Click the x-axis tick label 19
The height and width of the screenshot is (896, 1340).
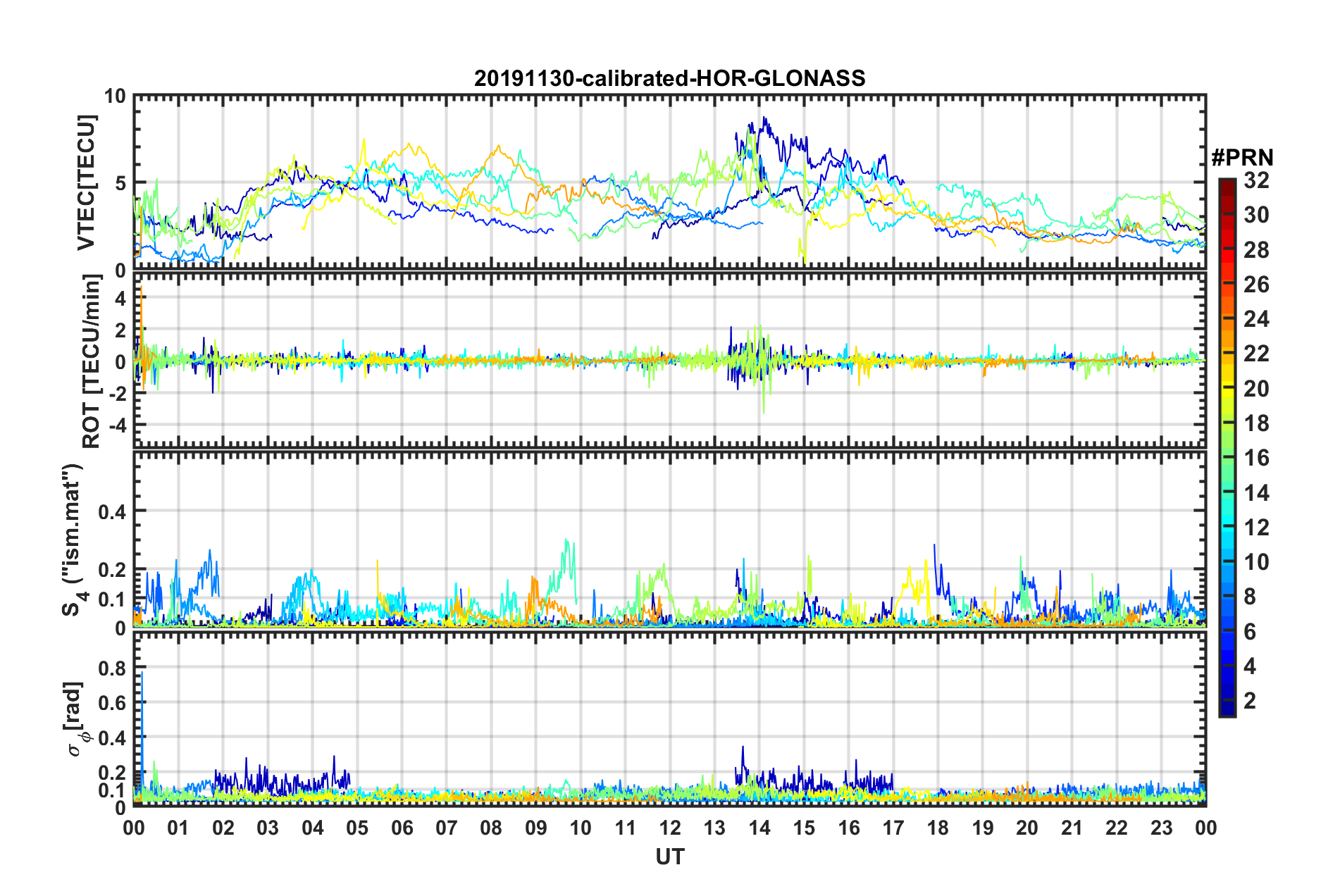tap(983, 827)
